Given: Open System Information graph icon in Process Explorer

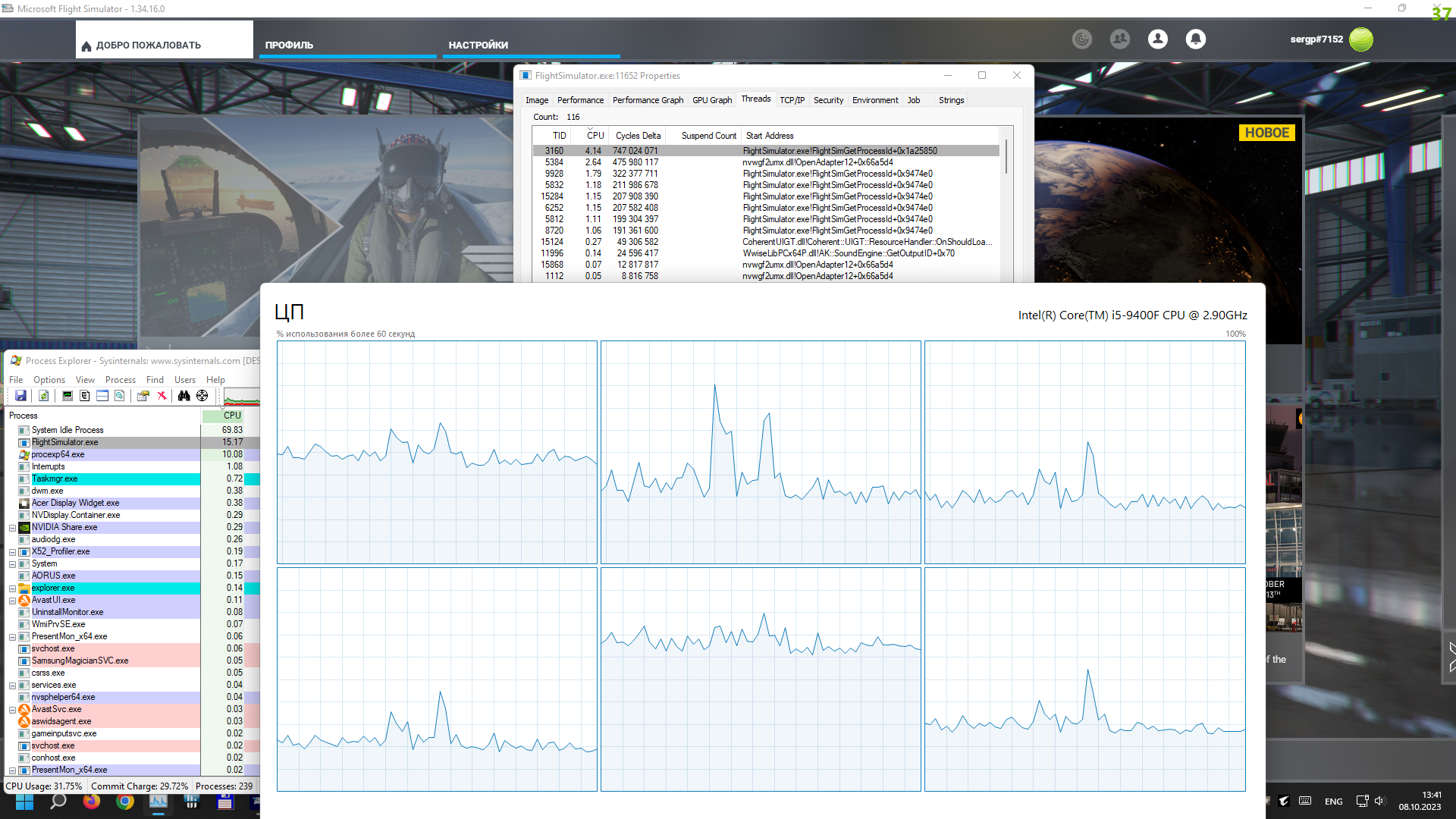Looking at the screenshot, I should 67,396.
